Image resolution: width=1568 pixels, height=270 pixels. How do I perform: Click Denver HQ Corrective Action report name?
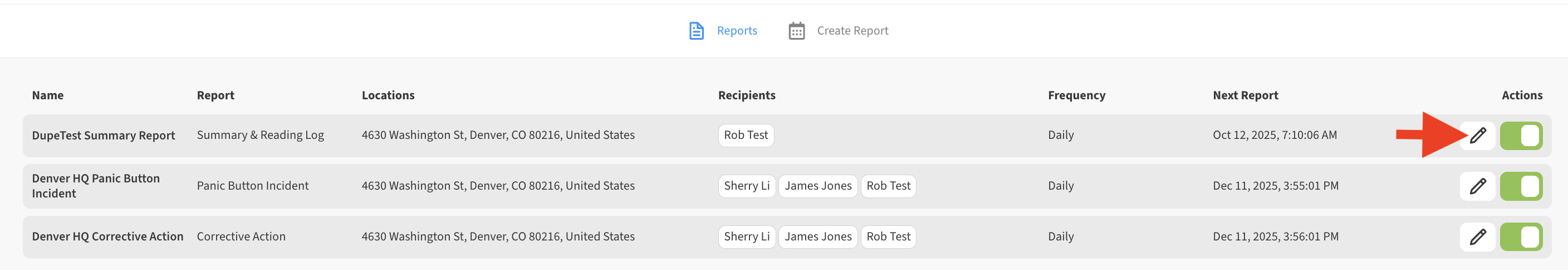point(107,237)
